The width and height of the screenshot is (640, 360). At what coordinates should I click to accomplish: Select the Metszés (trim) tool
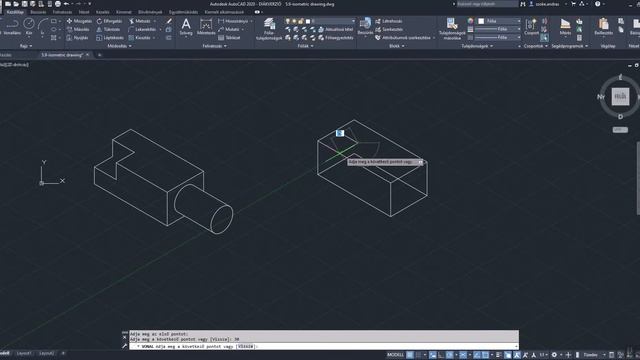pyautogui.click(x=140, y=21)
